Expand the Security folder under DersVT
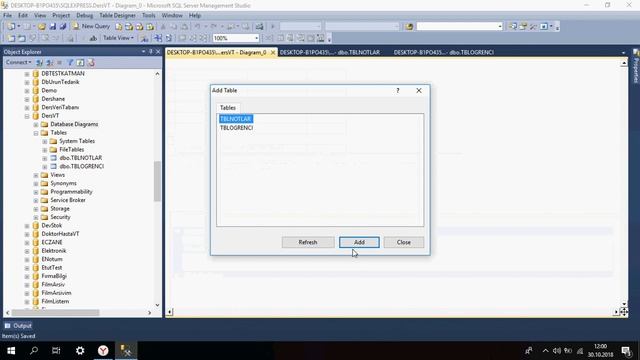Viewport: 640px width, 360px height. [36, 217]
